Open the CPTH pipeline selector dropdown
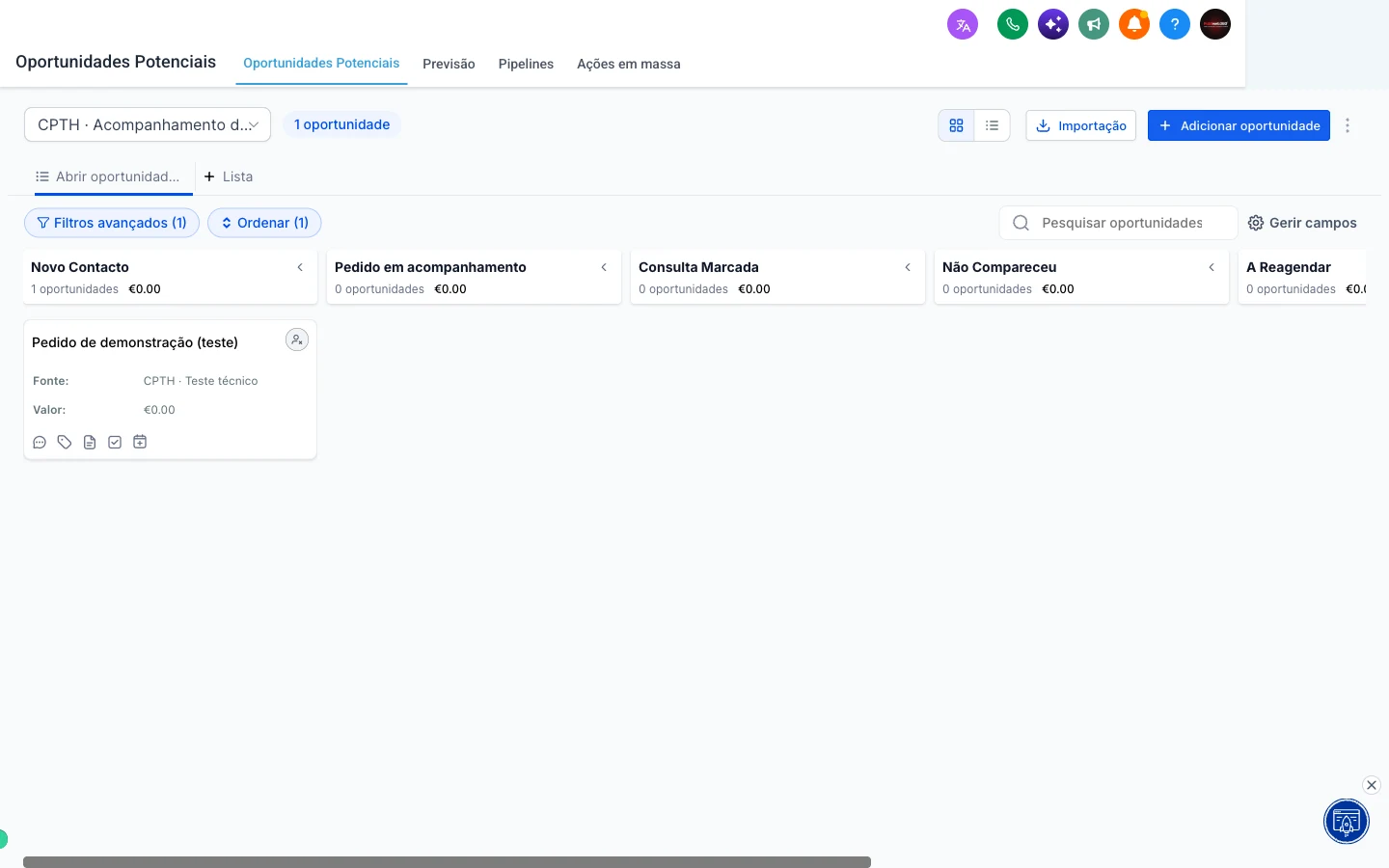The width and height of the screenshot is (1389, 868). click(148, 124)
